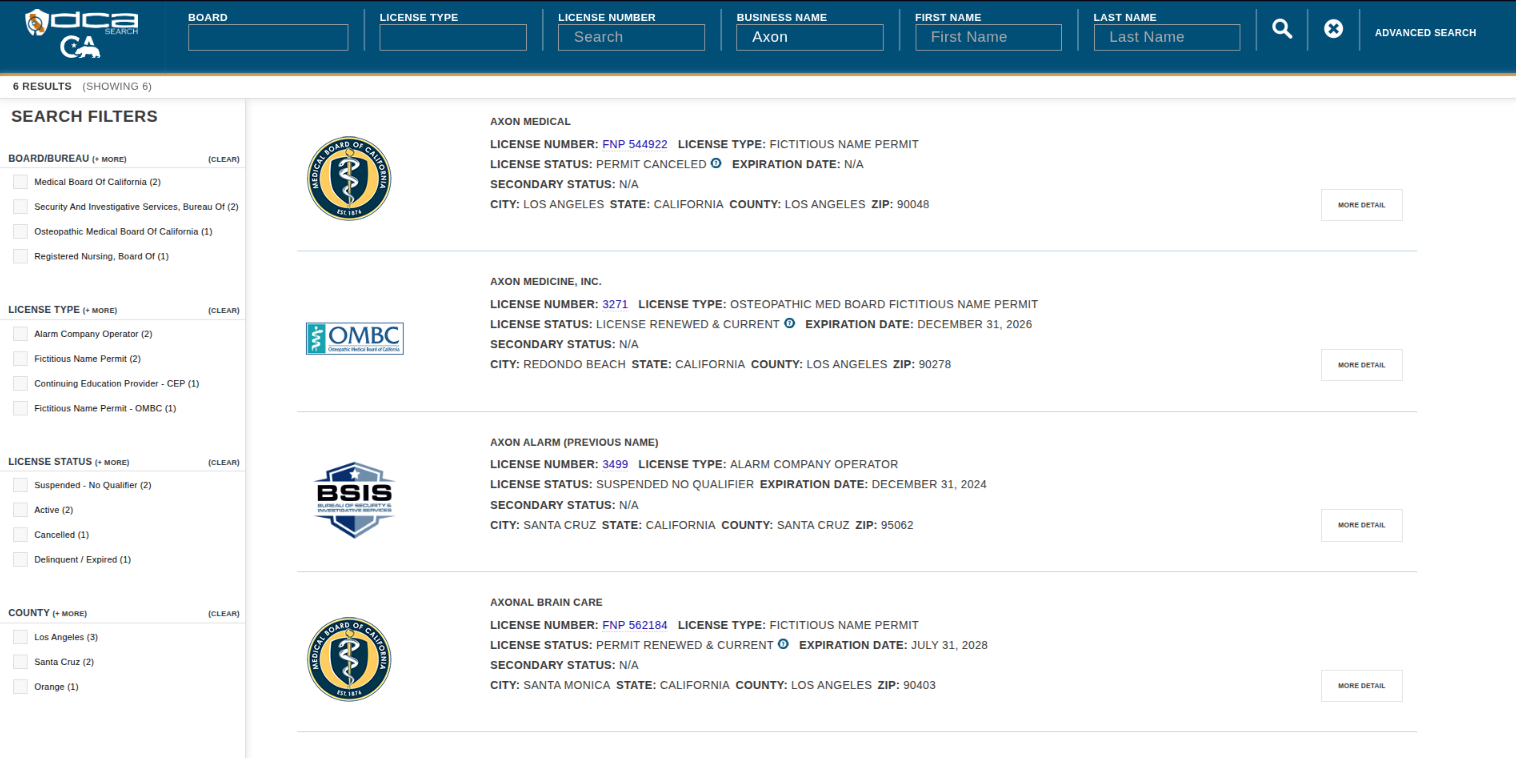The width and height of the screenshot is (1516, 758).
Task: Click BSIS logo for Axon Alarm
Action: coord(353,500)
